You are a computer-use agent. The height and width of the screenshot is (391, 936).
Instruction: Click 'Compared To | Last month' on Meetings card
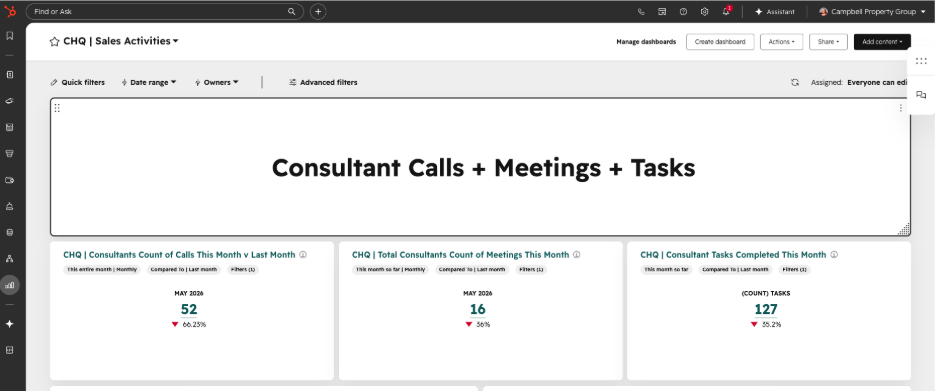[x=472, y=270]
